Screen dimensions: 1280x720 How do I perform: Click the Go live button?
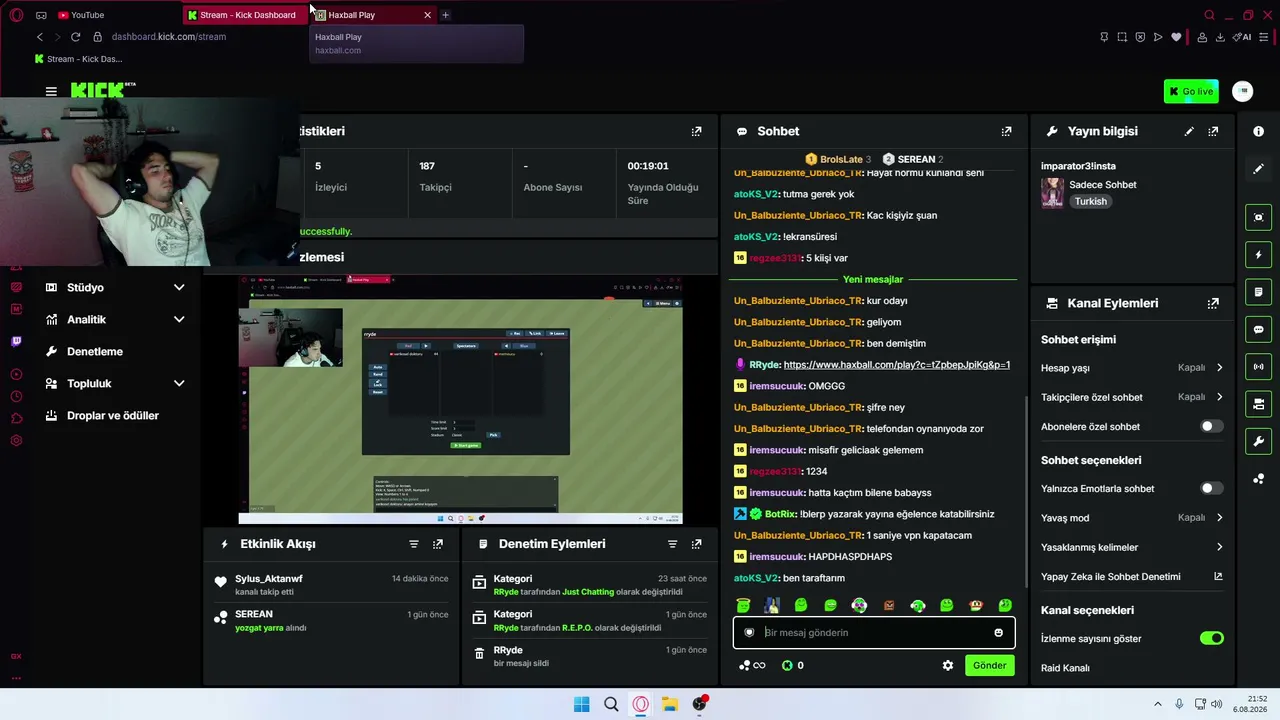[1191, 91]
